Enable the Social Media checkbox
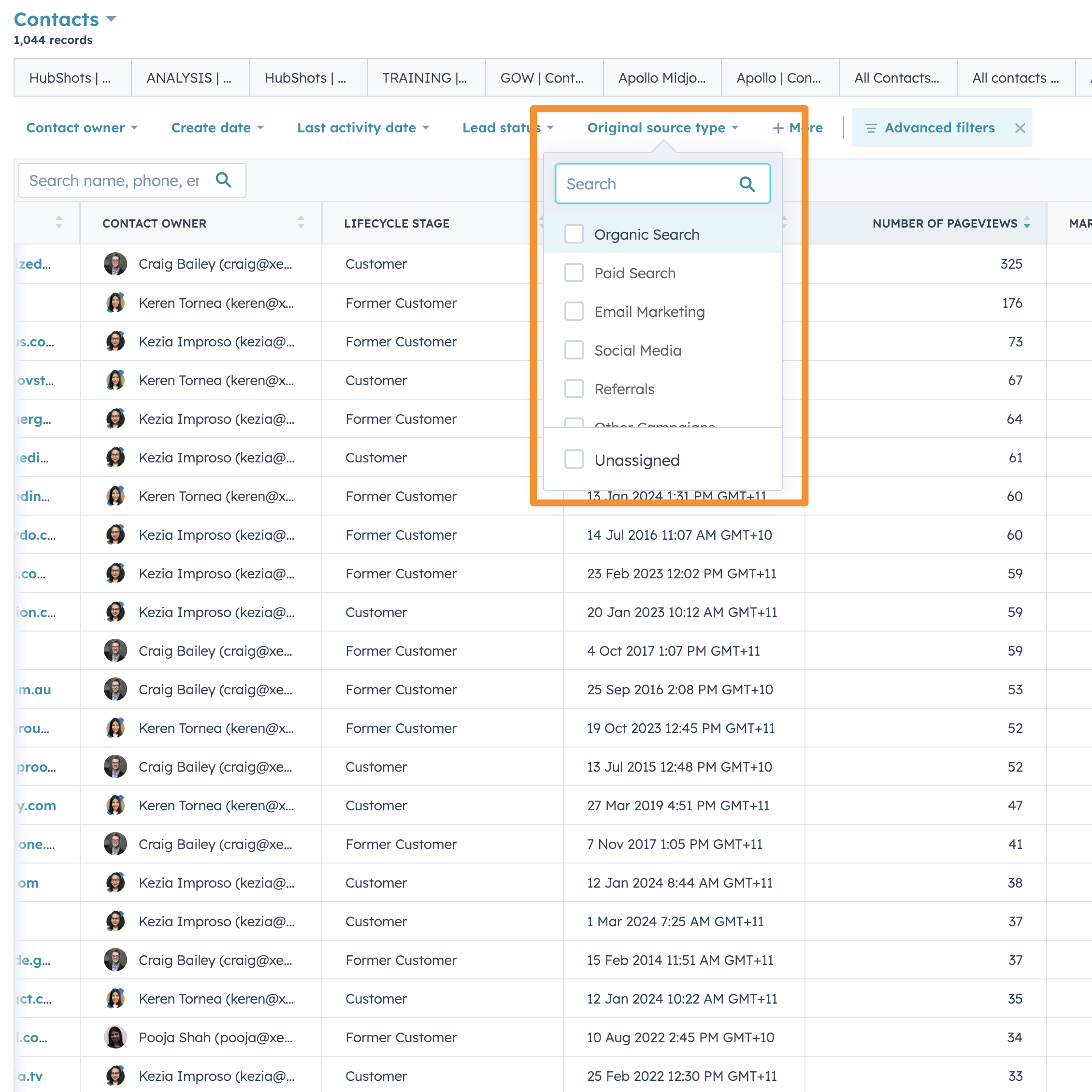The height and width of the screenshot is (1092, 1092). tap(574, 350)
